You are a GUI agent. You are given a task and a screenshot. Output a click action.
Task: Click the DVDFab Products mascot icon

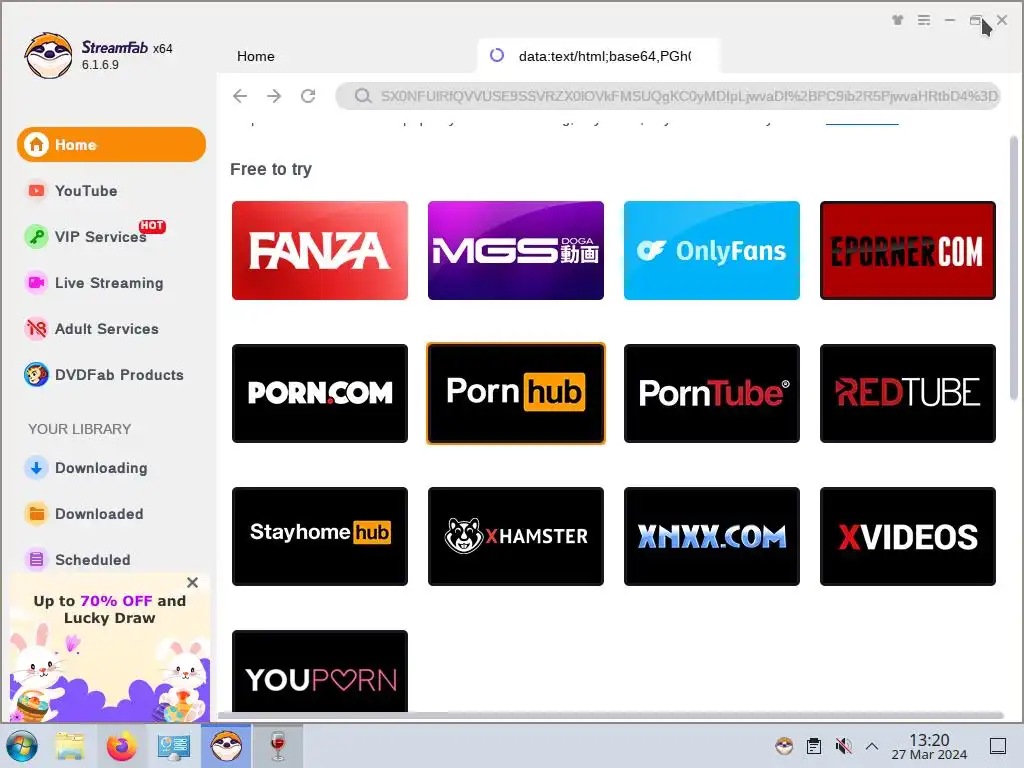pyautogui.click(x=37, y=375)
